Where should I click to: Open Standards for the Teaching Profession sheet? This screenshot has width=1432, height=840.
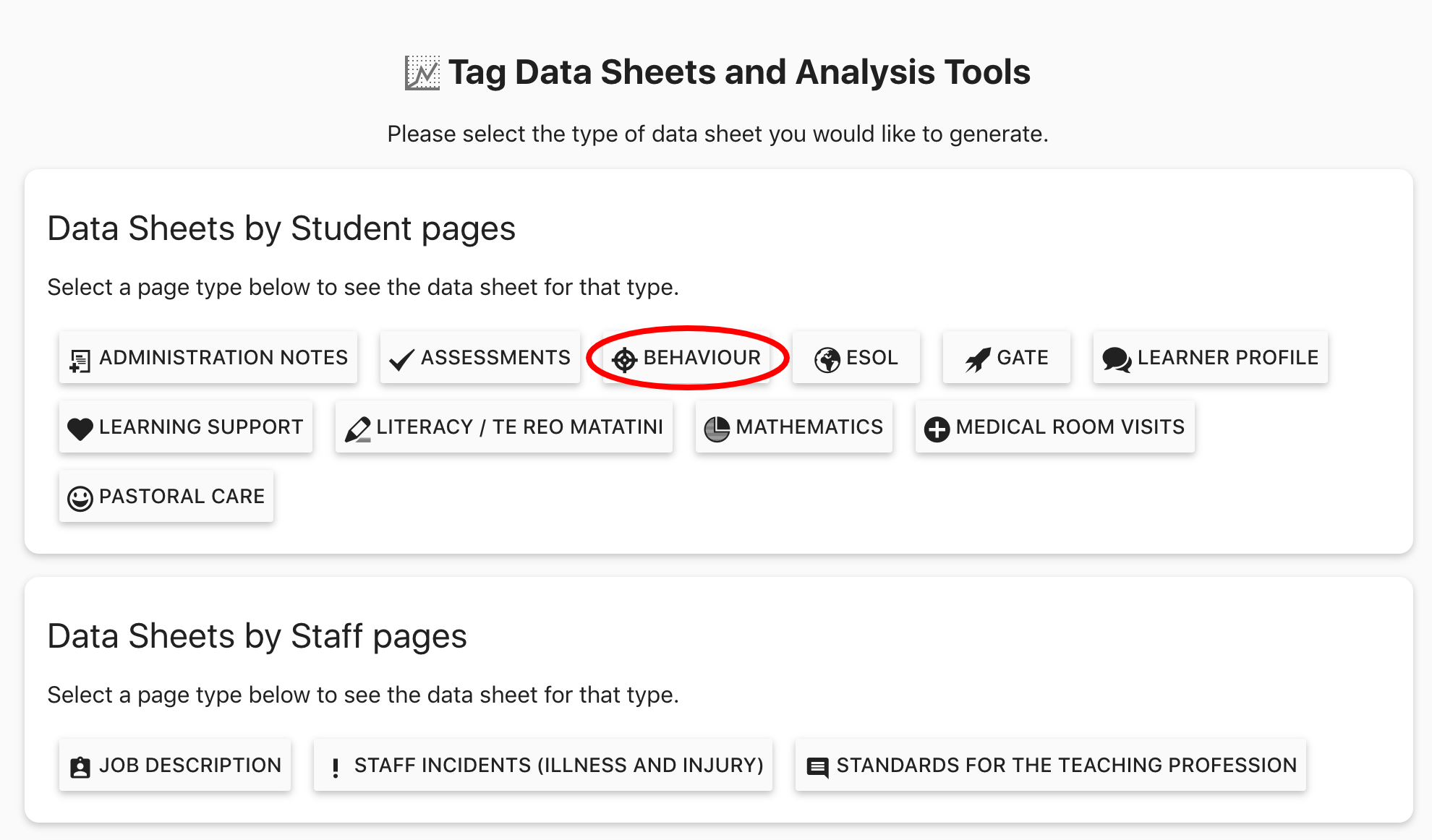1066,765
